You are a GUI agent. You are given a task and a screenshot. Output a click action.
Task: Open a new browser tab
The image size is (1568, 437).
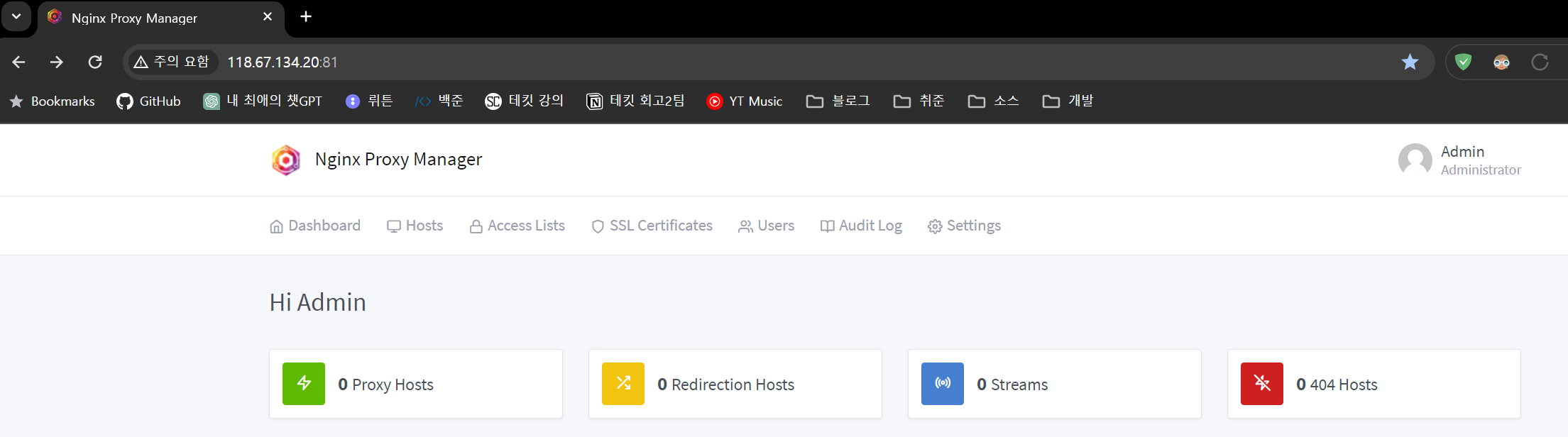306,16
